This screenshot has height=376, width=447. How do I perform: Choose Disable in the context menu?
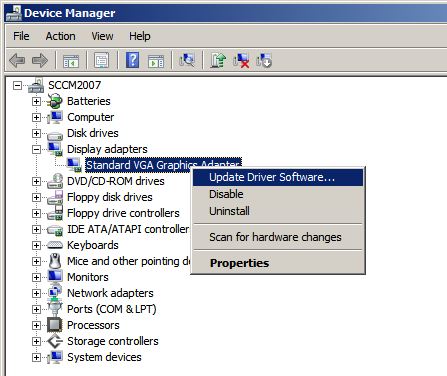(x=278, y=194)
